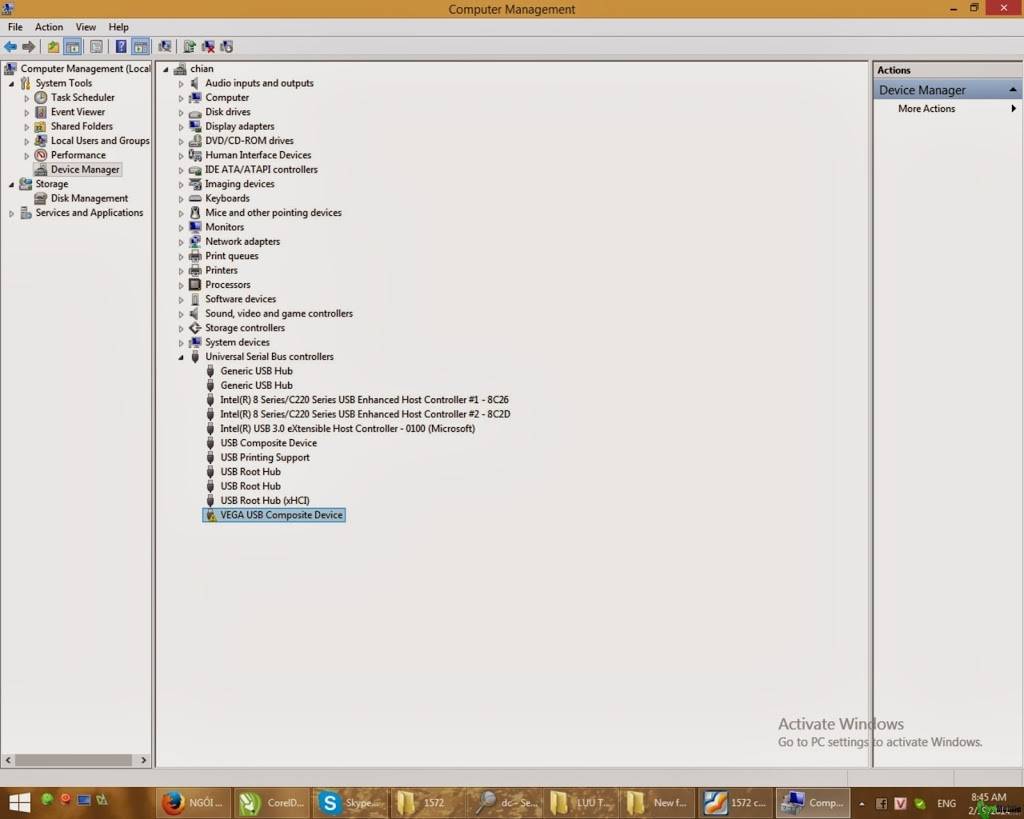Expand the Display adapters category
This screenshot has height=819, width=1024.
(181, 127)
